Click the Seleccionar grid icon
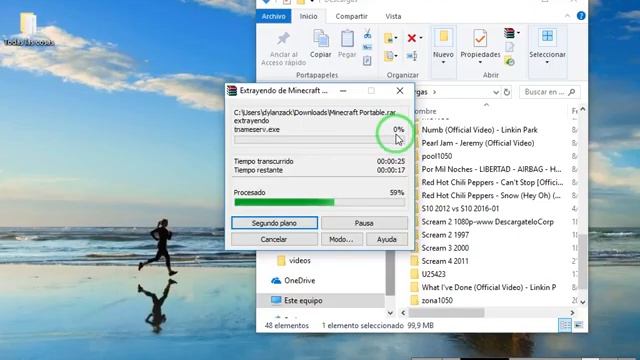The width and height of the screenshot is (640, 360). [x=547, y=36]
